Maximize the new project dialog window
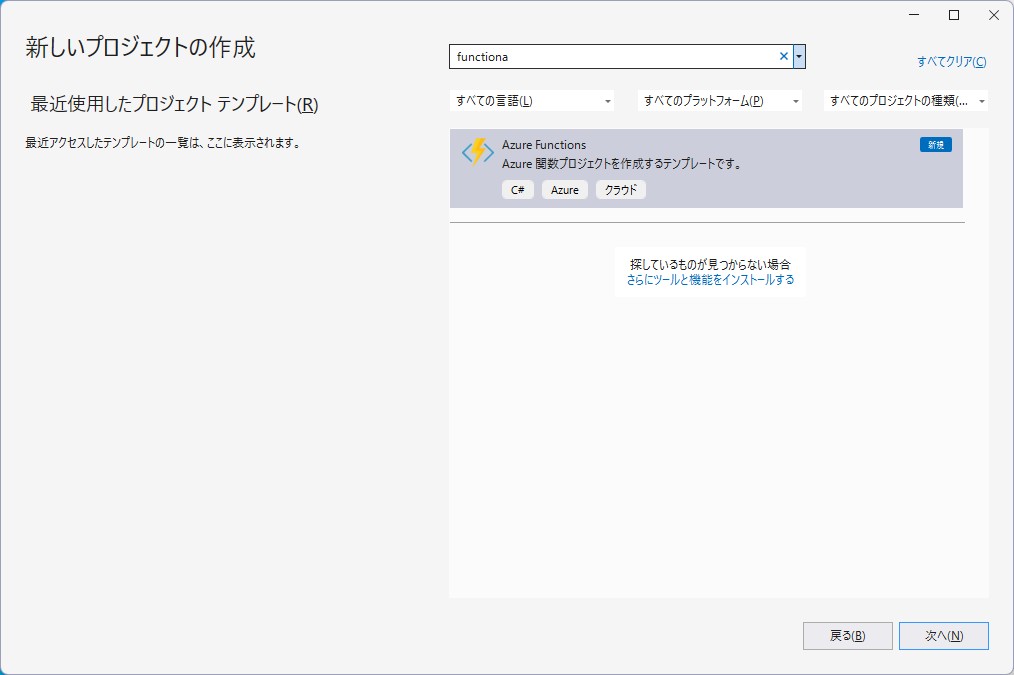1014x675 pixels. (954, 15)
